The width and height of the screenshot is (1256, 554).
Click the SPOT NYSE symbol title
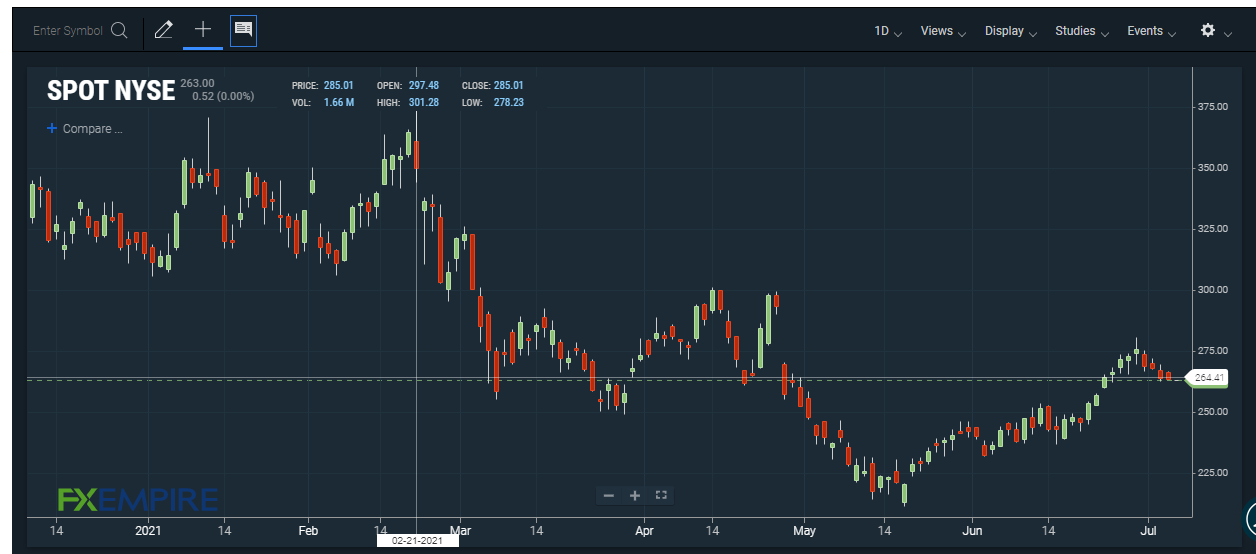pos(111,91)
